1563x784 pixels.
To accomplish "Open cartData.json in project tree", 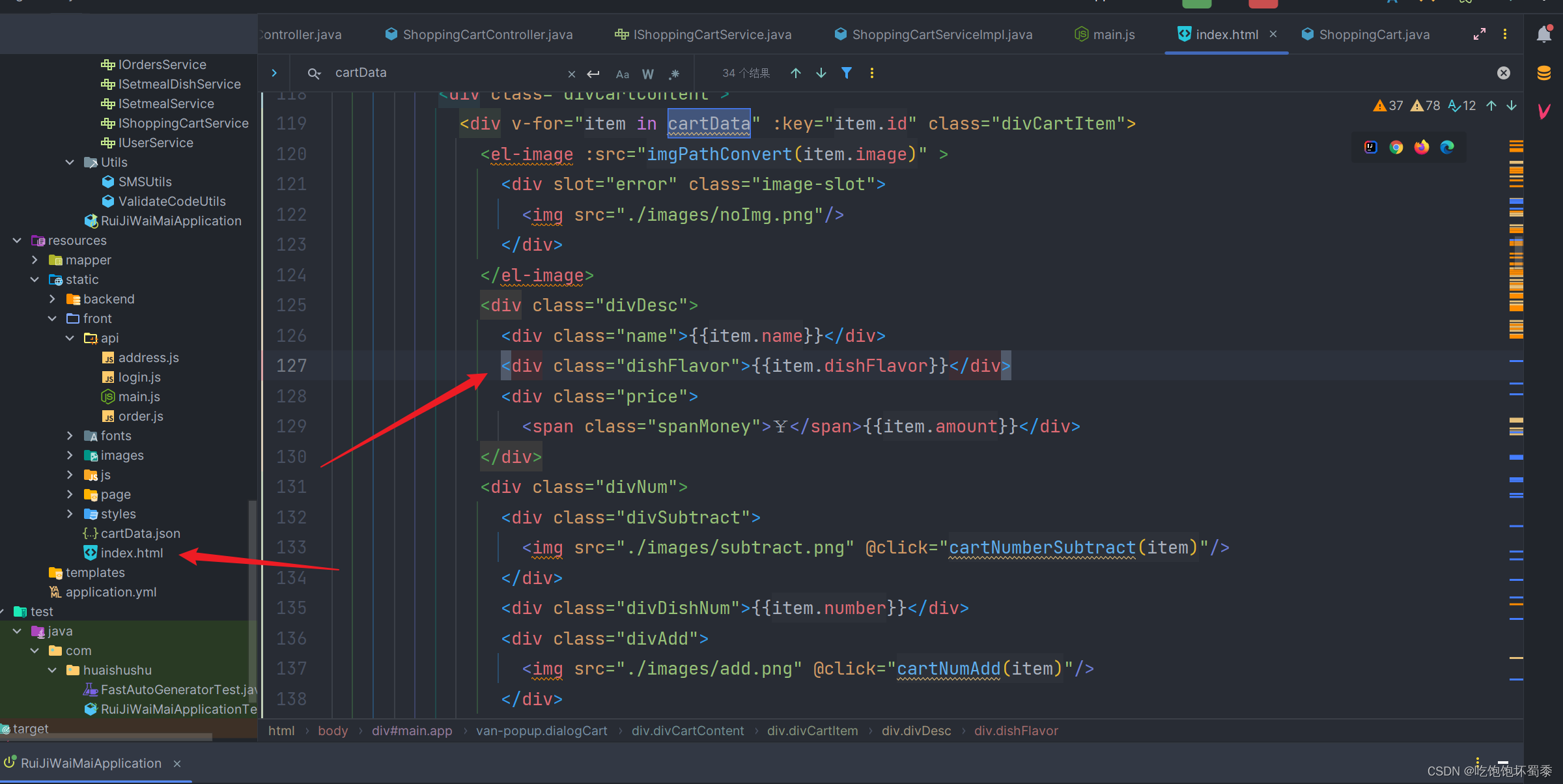I will tap(140, 533).
